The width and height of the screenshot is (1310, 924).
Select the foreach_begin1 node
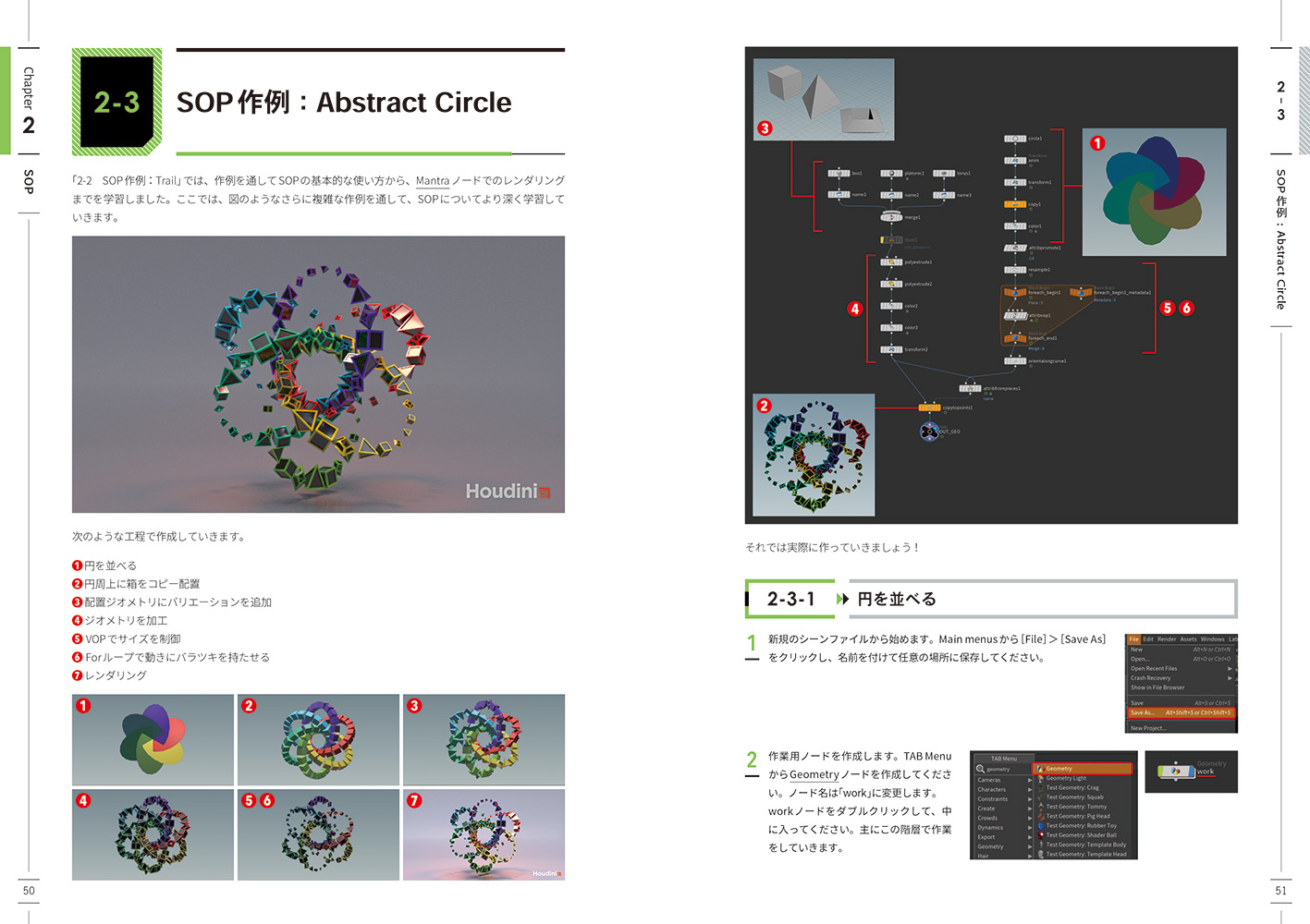[1015, 292]
